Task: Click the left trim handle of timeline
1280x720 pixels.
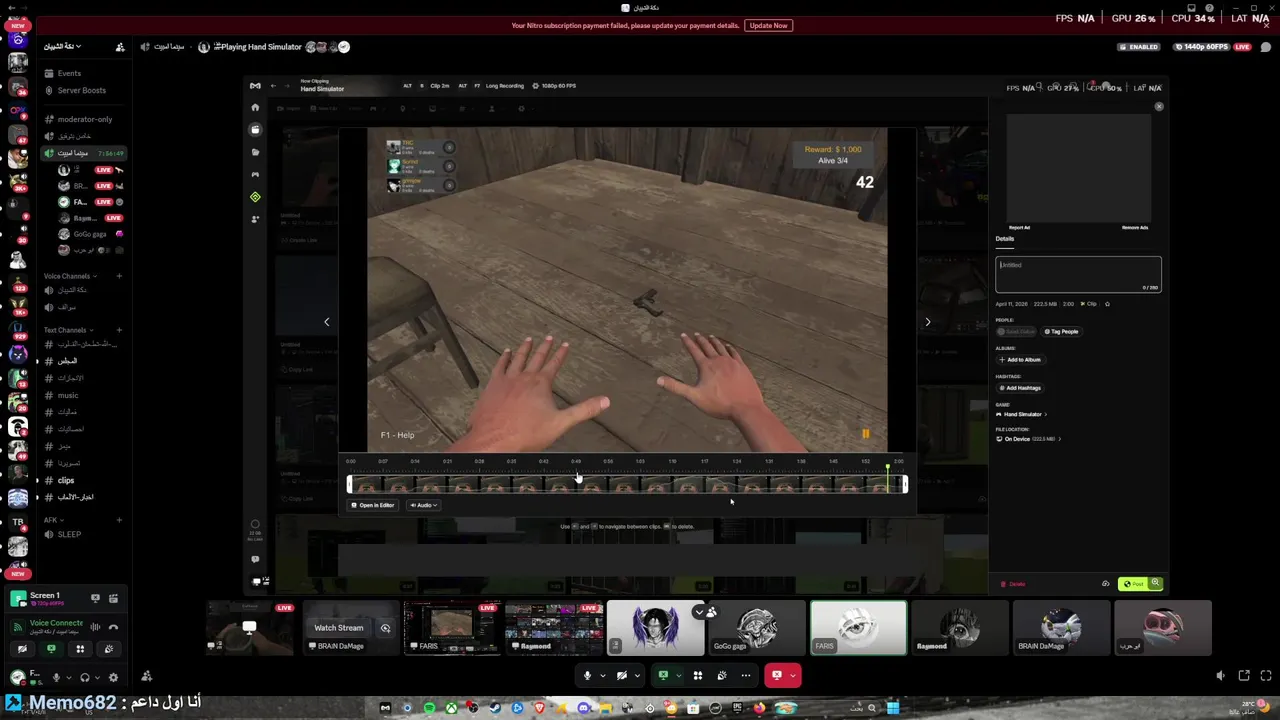Action: 350,484
